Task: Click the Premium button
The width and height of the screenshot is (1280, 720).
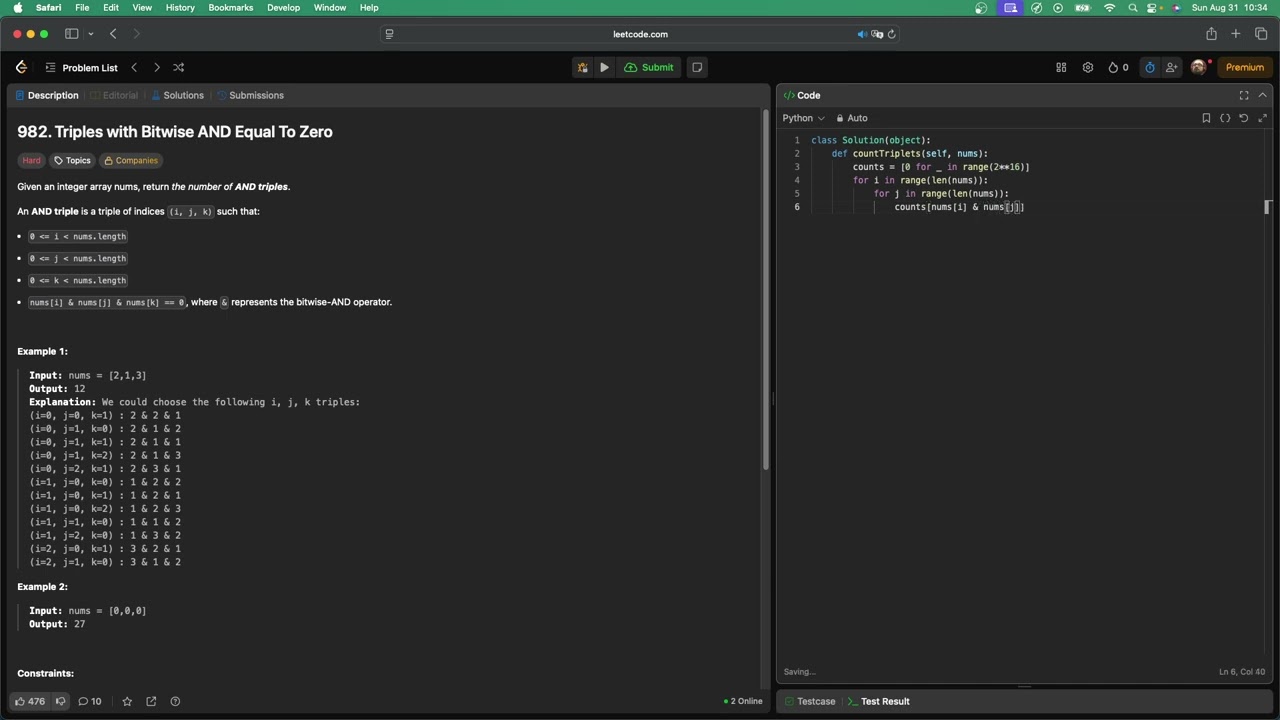Action: pos(1245,67)
